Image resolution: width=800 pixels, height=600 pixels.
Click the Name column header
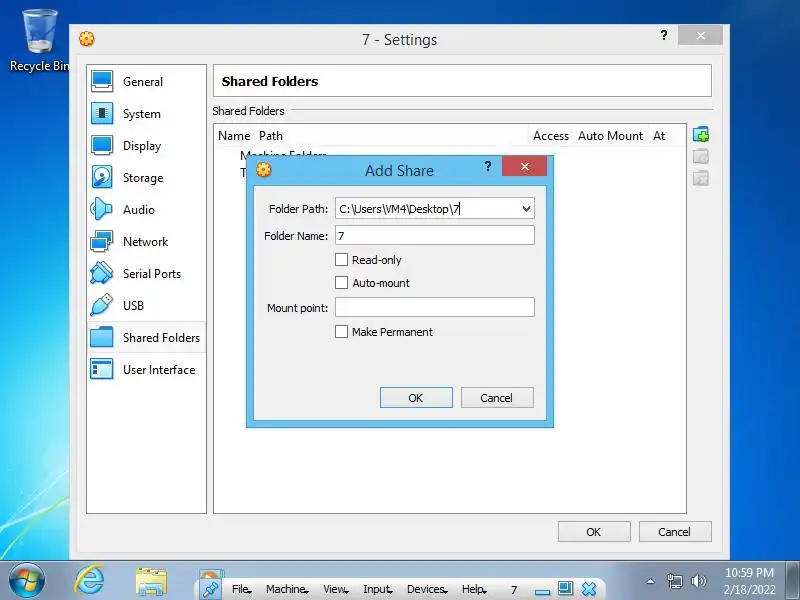[234, 136]
